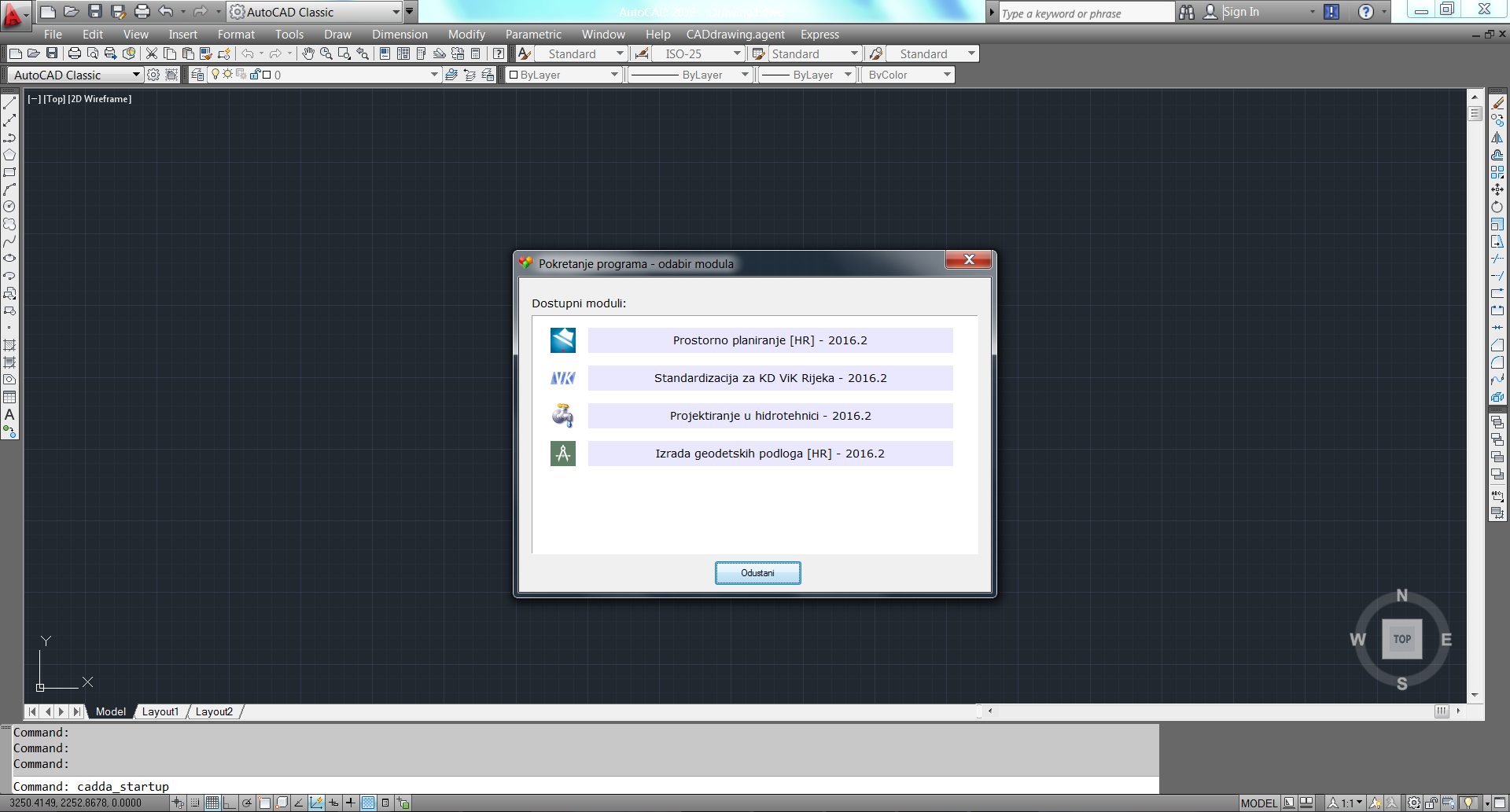Select the Hatch tool

9,345
